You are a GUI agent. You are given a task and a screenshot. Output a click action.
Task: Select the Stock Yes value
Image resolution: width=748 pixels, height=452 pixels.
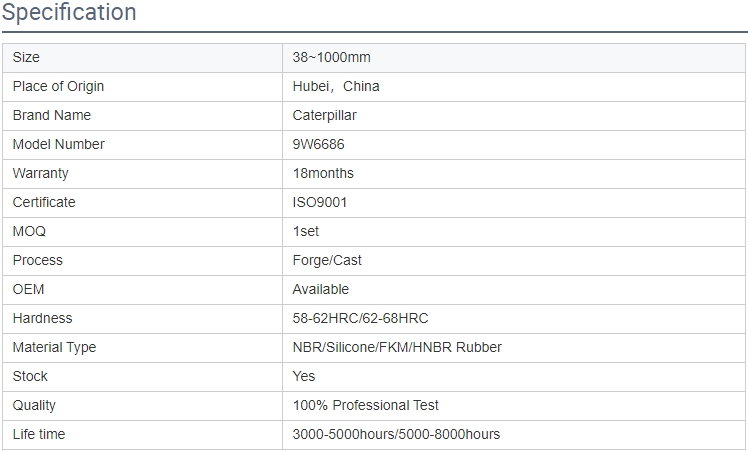click(304, 376)
